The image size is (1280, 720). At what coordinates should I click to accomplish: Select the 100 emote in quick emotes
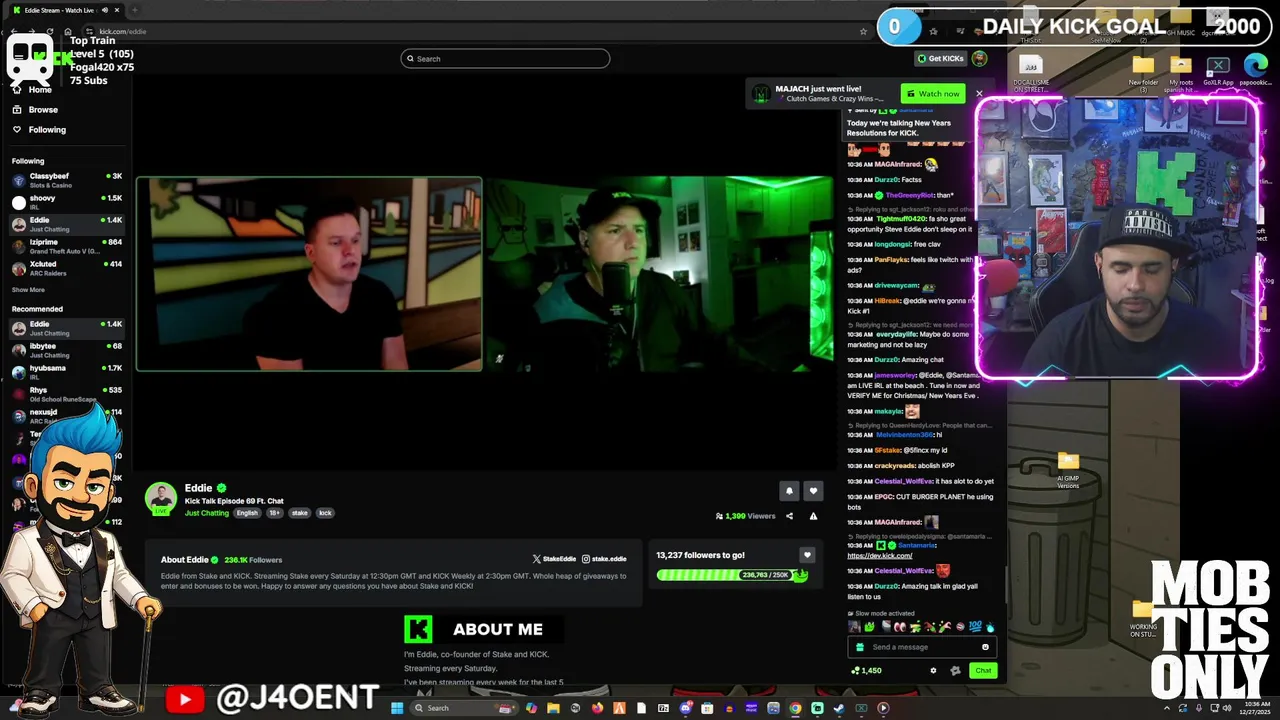[976, 626]
